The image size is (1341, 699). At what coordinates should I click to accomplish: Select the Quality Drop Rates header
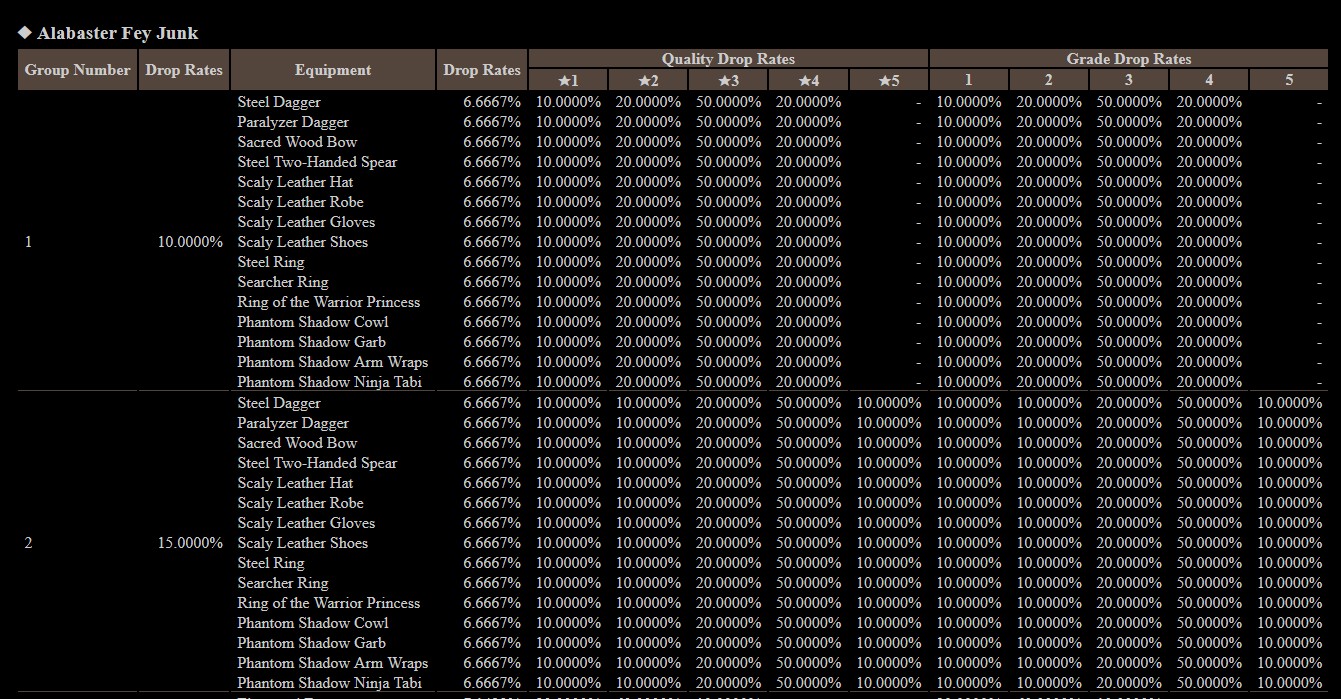pyautogui.click(x=728, y=59)
